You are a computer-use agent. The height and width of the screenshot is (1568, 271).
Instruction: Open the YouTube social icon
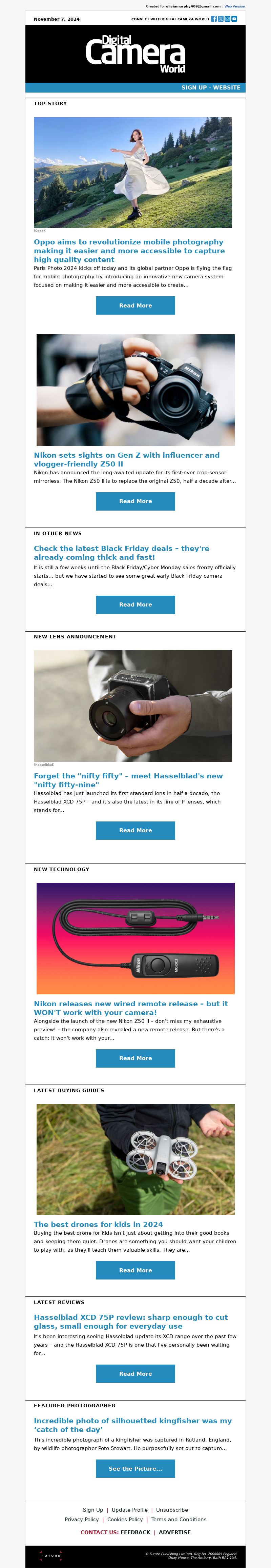(x=234, y=19)
